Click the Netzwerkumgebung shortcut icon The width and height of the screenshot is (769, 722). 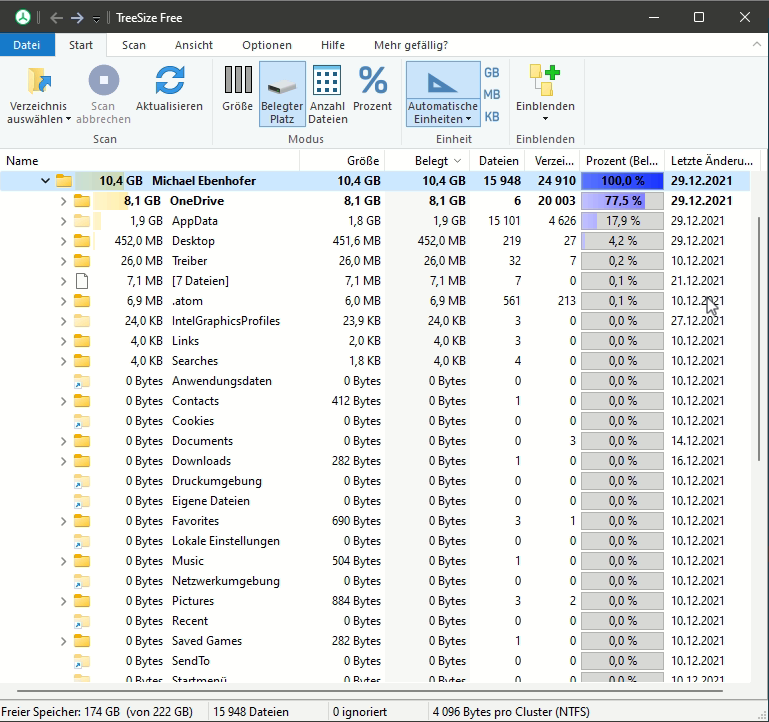point(82,581)
